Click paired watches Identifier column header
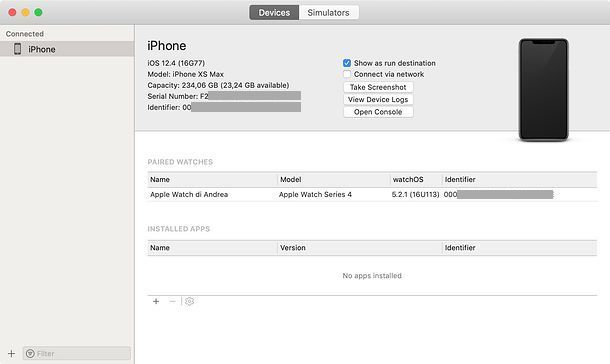Image resolution: width=610 pixels, height=364 pixels. coord(519,180)
